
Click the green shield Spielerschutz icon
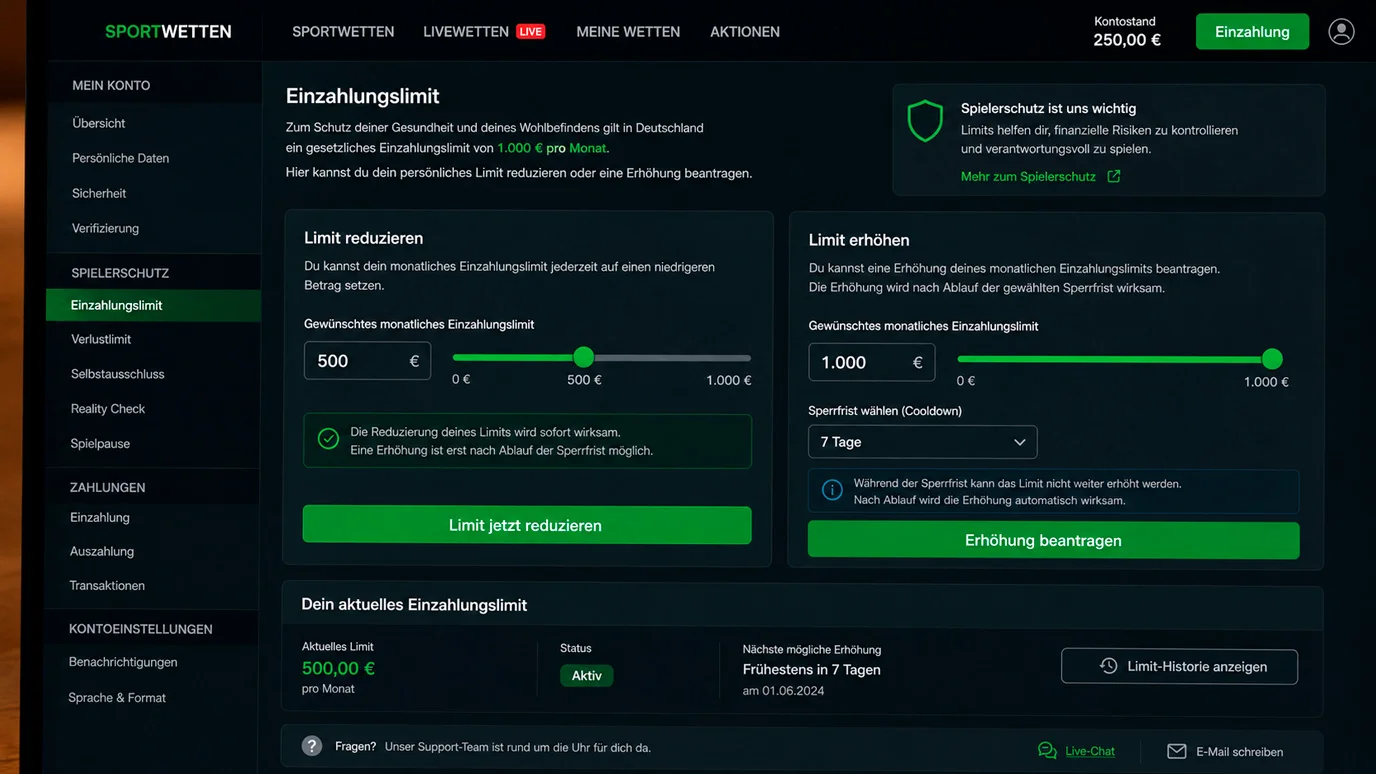925,121
